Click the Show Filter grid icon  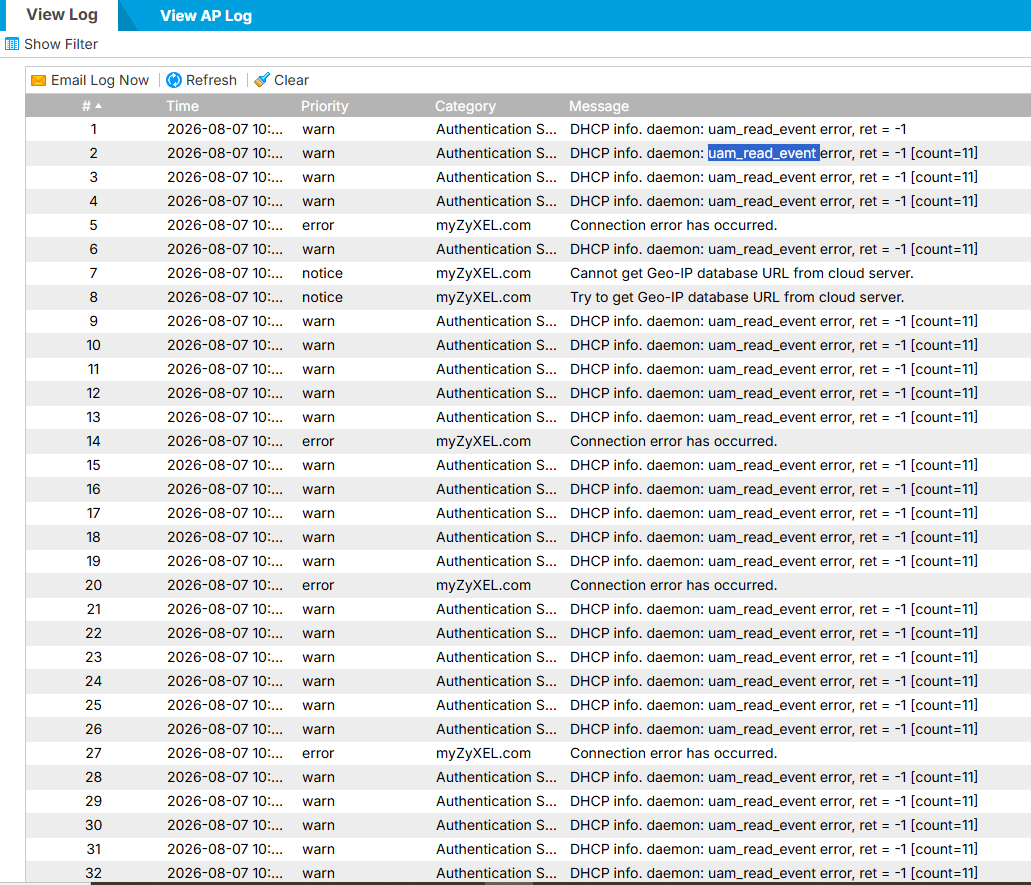tap(12, 44)
